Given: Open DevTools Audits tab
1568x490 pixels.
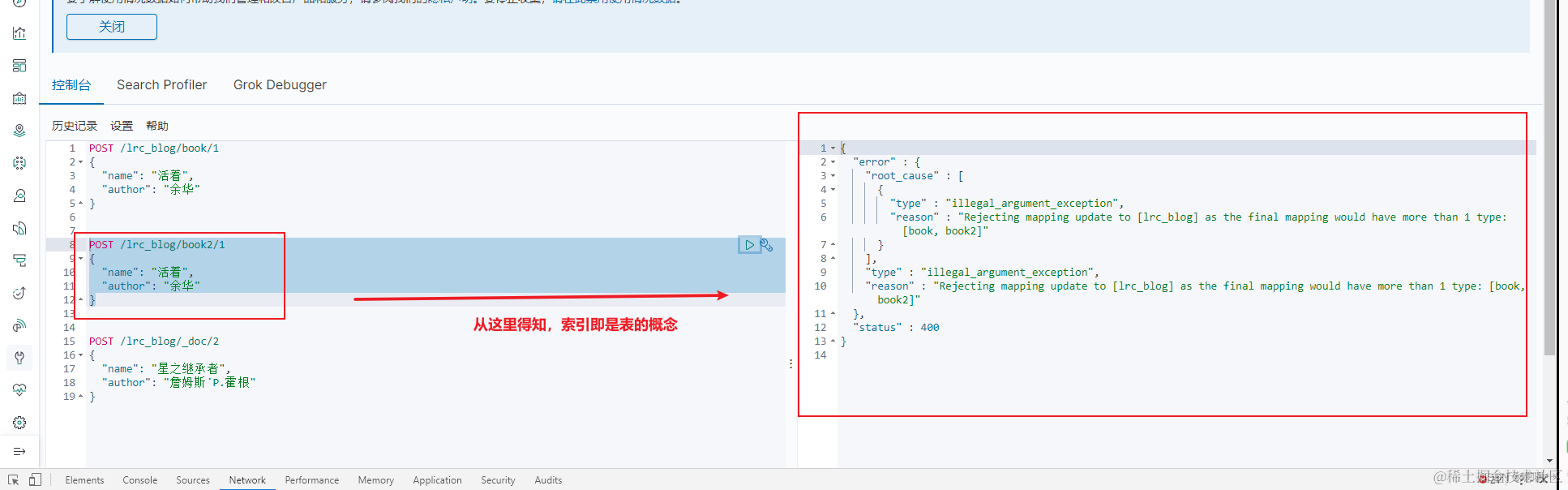Looking at the screenshot, I should 548,480.
